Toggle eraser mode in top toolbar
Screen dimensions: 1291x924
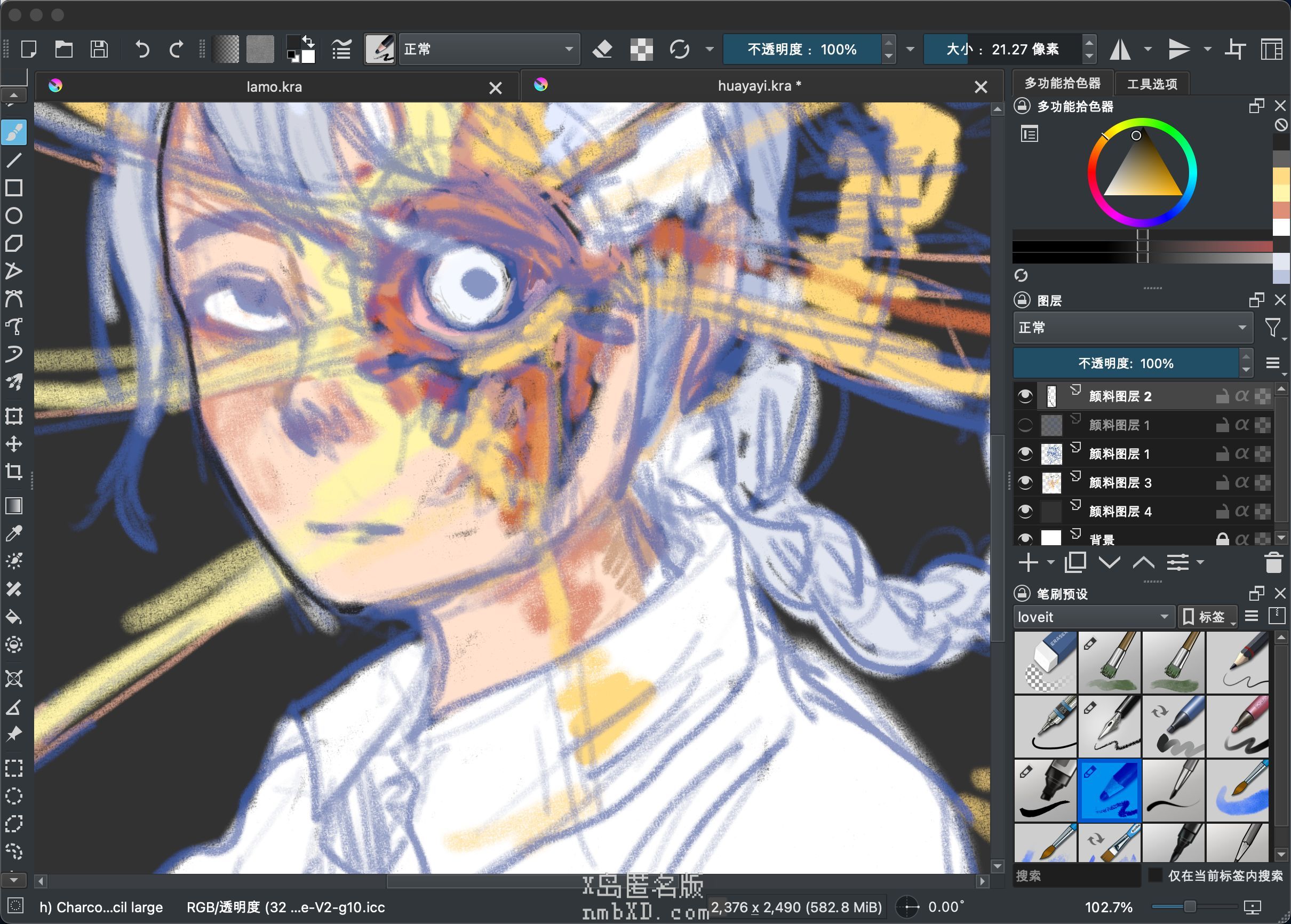tap(602, 50)
